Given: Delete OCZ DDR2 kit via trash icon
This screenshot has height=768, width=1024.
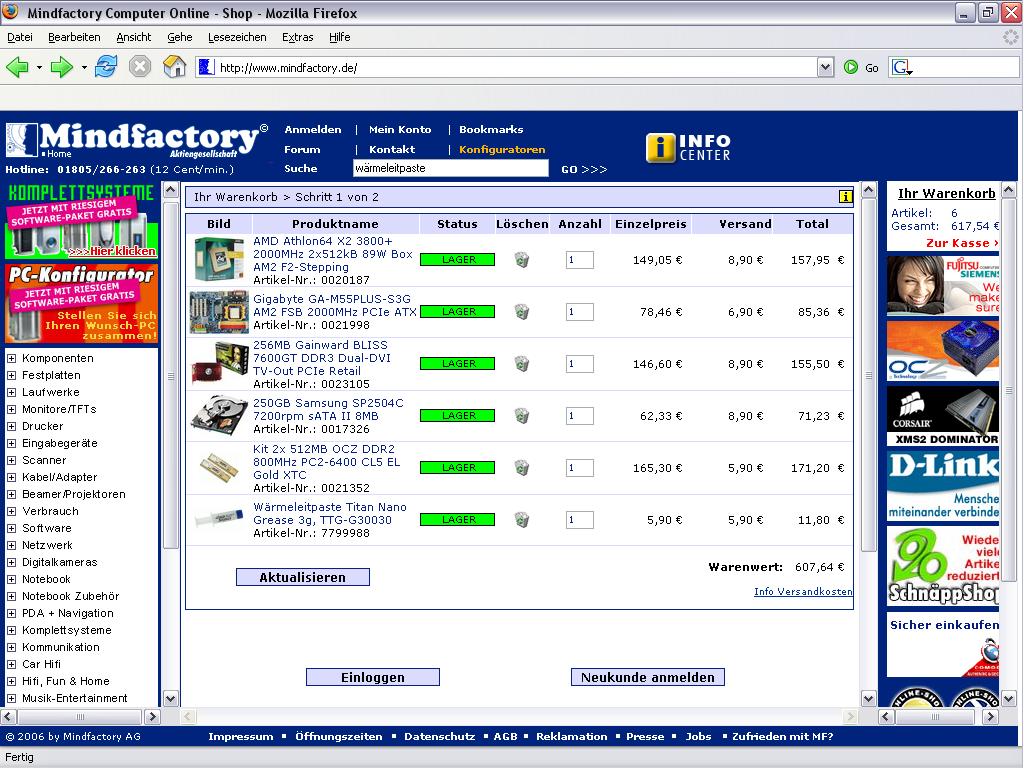Looking at the screenshot, I should [522, 468].
